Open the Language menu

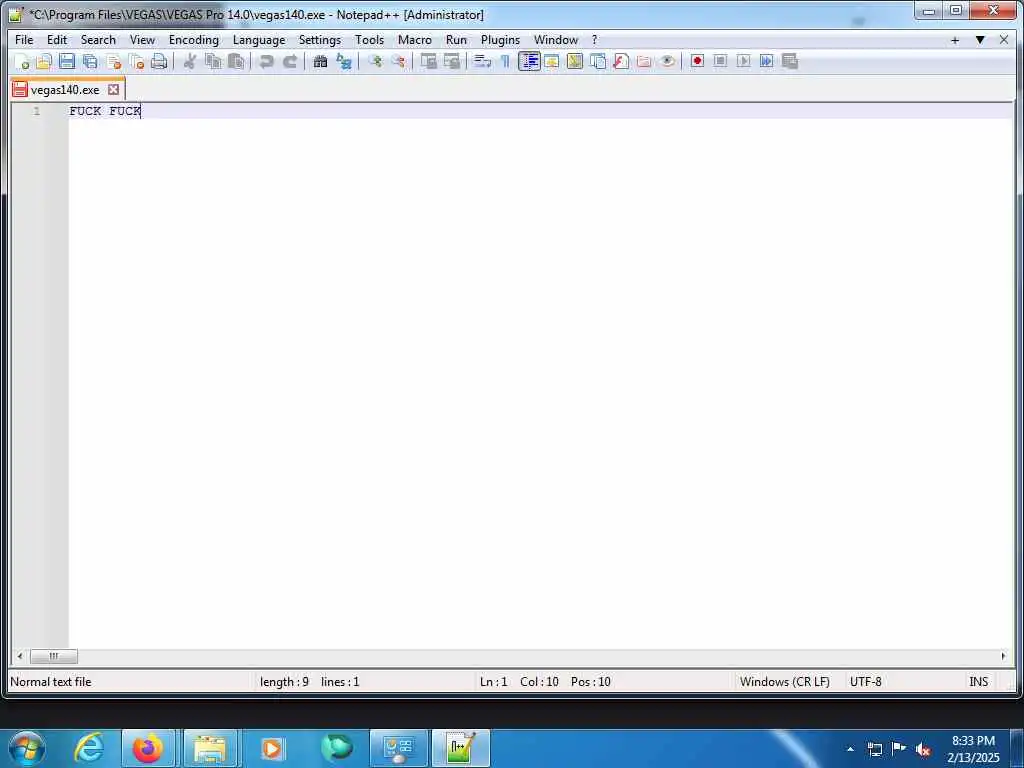[x=259, y=40]
